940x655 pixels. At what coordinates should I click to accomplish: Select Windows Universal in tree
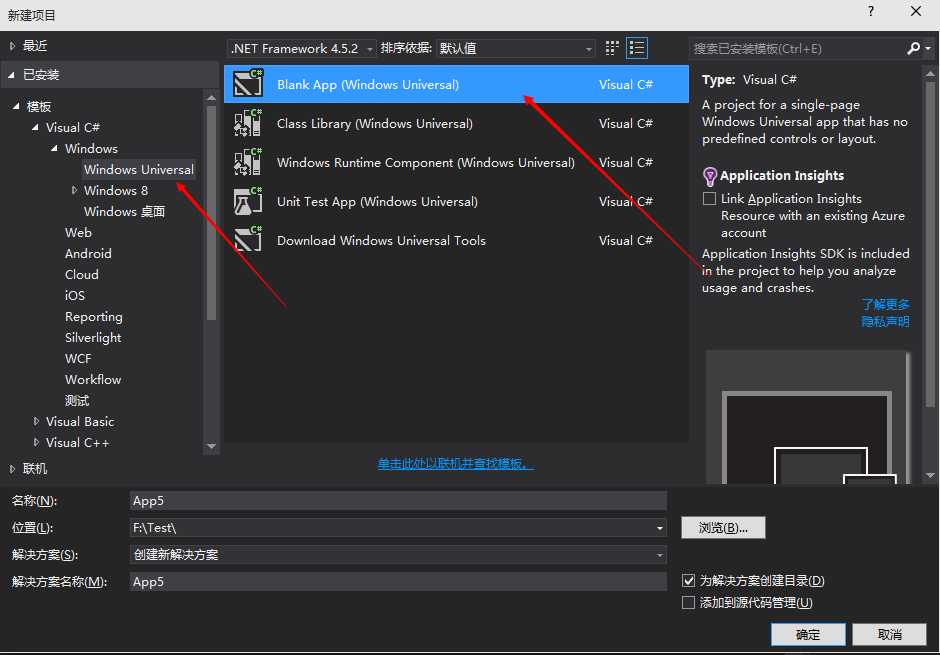[138, 170]
